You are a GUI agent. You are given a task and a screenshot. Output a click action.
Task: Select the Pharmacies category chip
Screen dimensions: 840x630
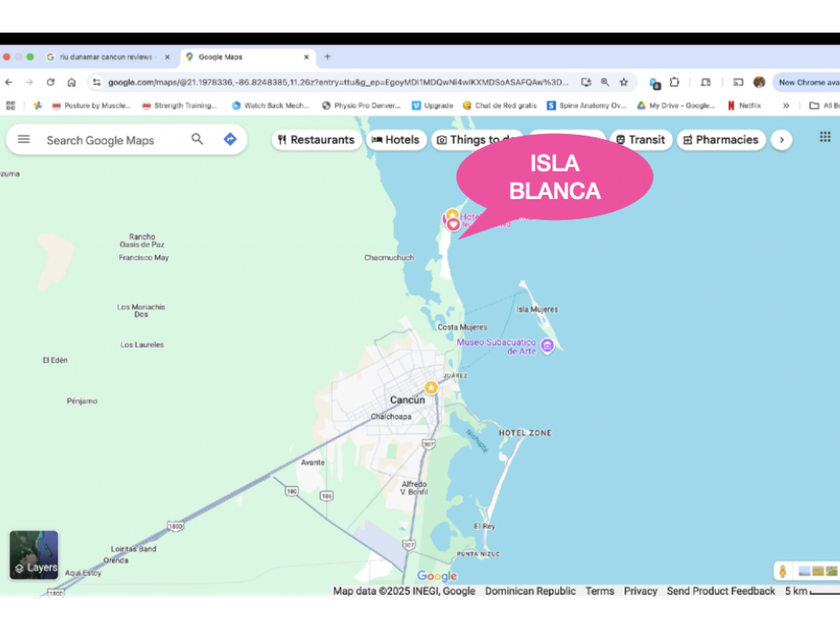(721, 140)
